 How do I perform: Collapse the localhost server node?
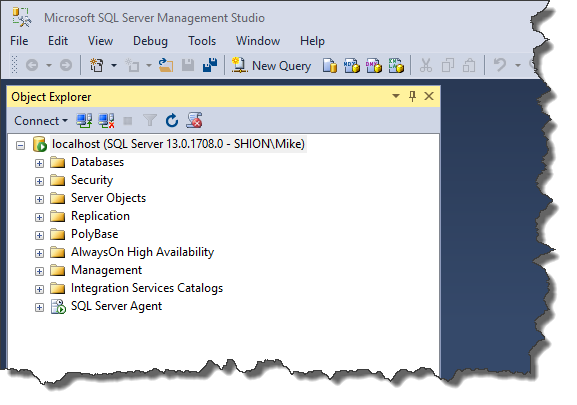coord(21,145)
